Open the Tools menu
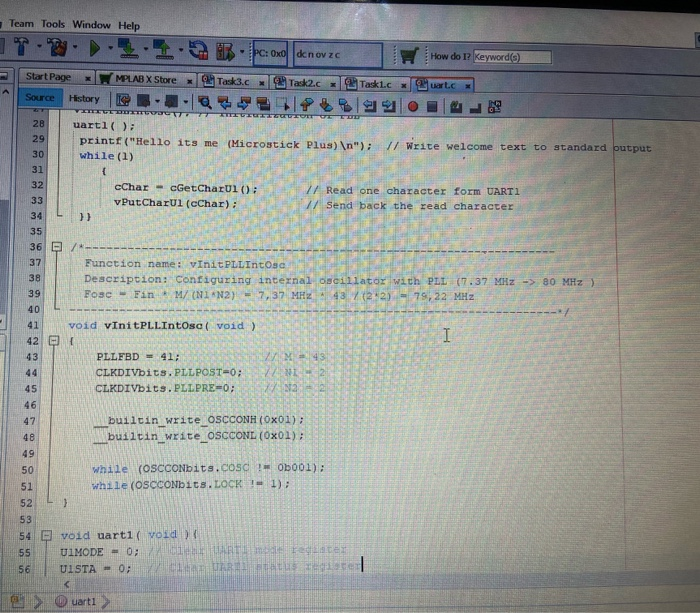 pyautogui.click(x=53, y=24)
